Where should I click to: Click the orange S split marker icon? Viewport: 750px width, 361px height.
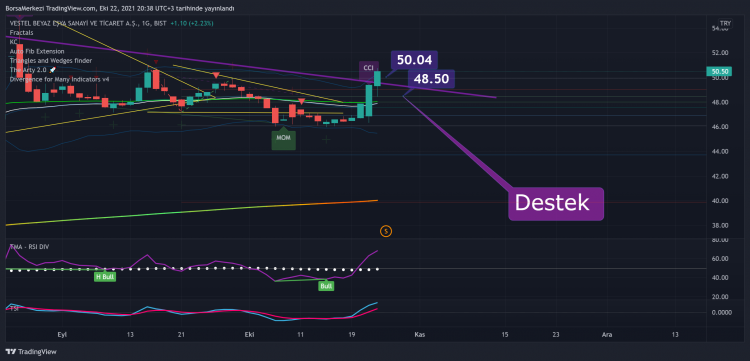coord(386,231)
